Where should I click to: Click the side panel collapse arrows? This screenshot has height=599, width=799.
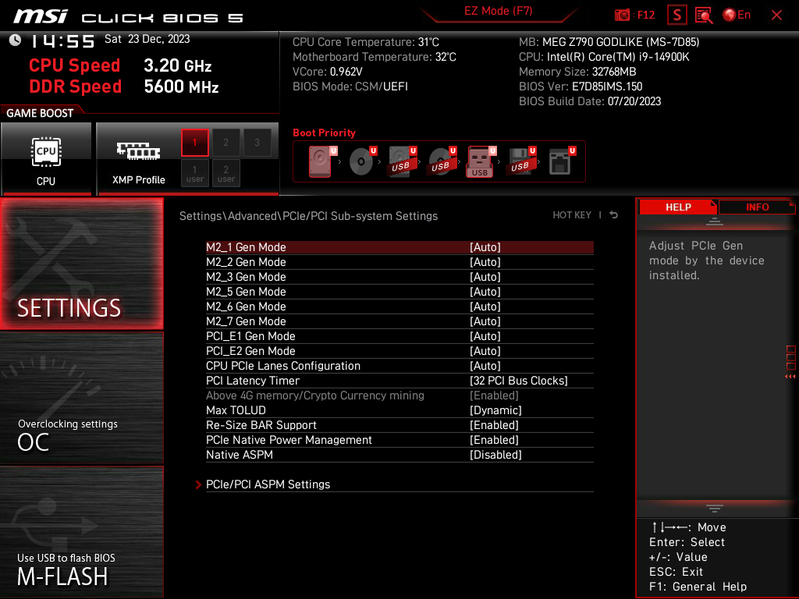(x=790, y=376)
